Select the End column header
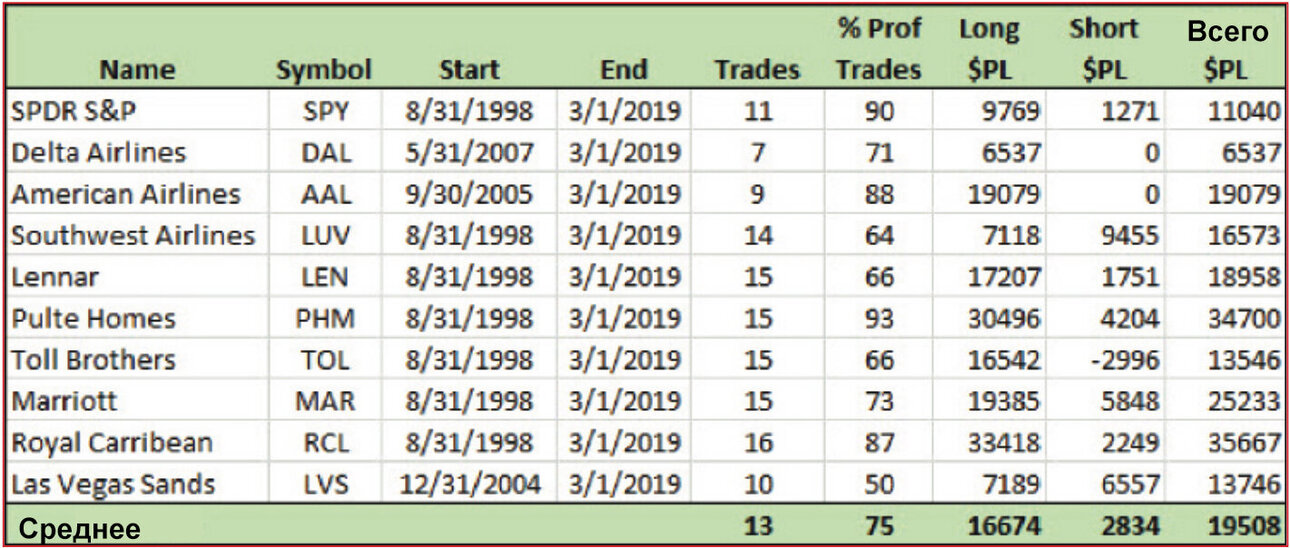The width and height of the screenshot is (1290, 548). [624, 70]
